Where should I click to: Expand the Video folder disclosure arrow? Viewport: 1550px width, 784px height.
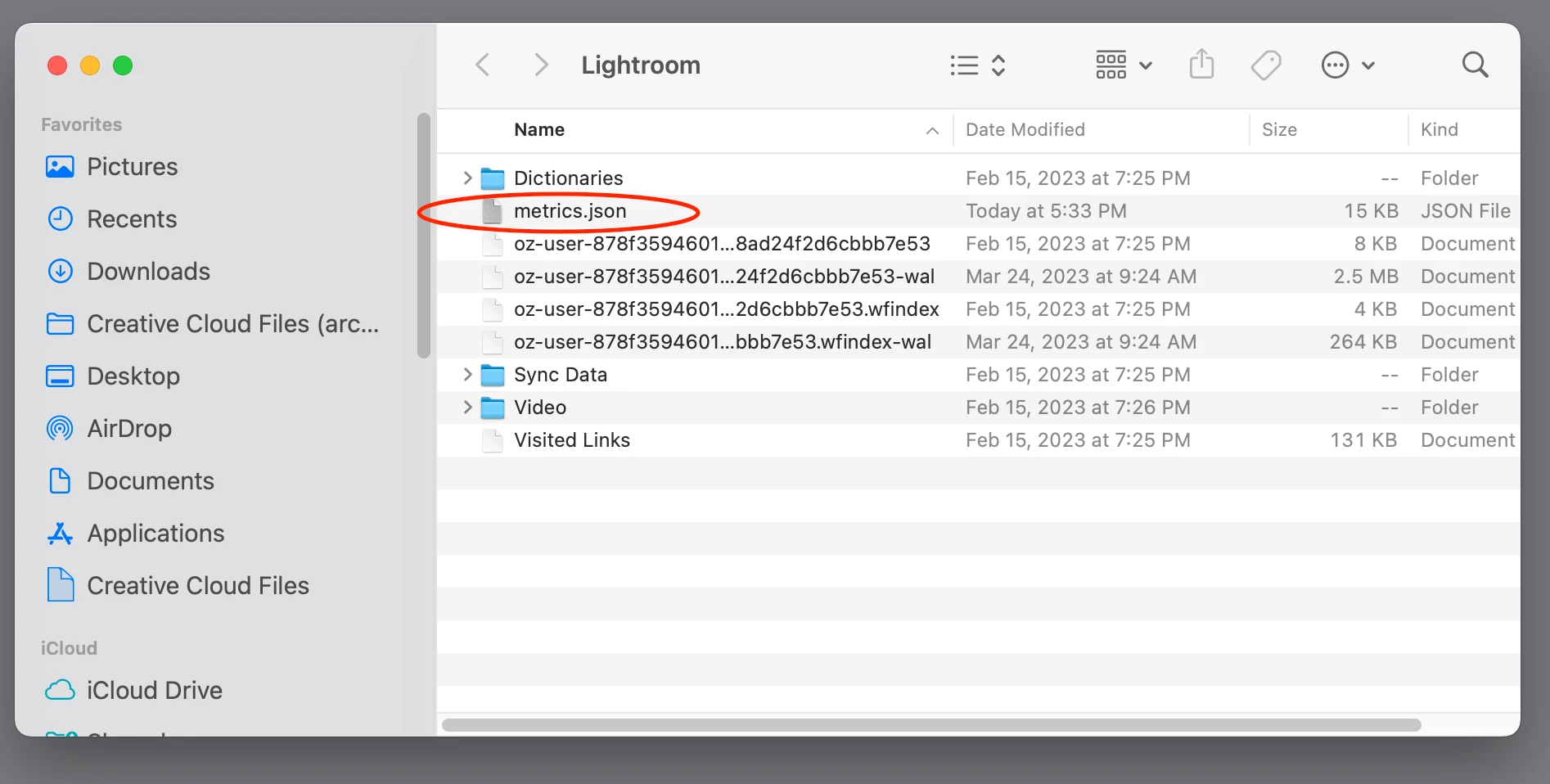click(467, 407)
